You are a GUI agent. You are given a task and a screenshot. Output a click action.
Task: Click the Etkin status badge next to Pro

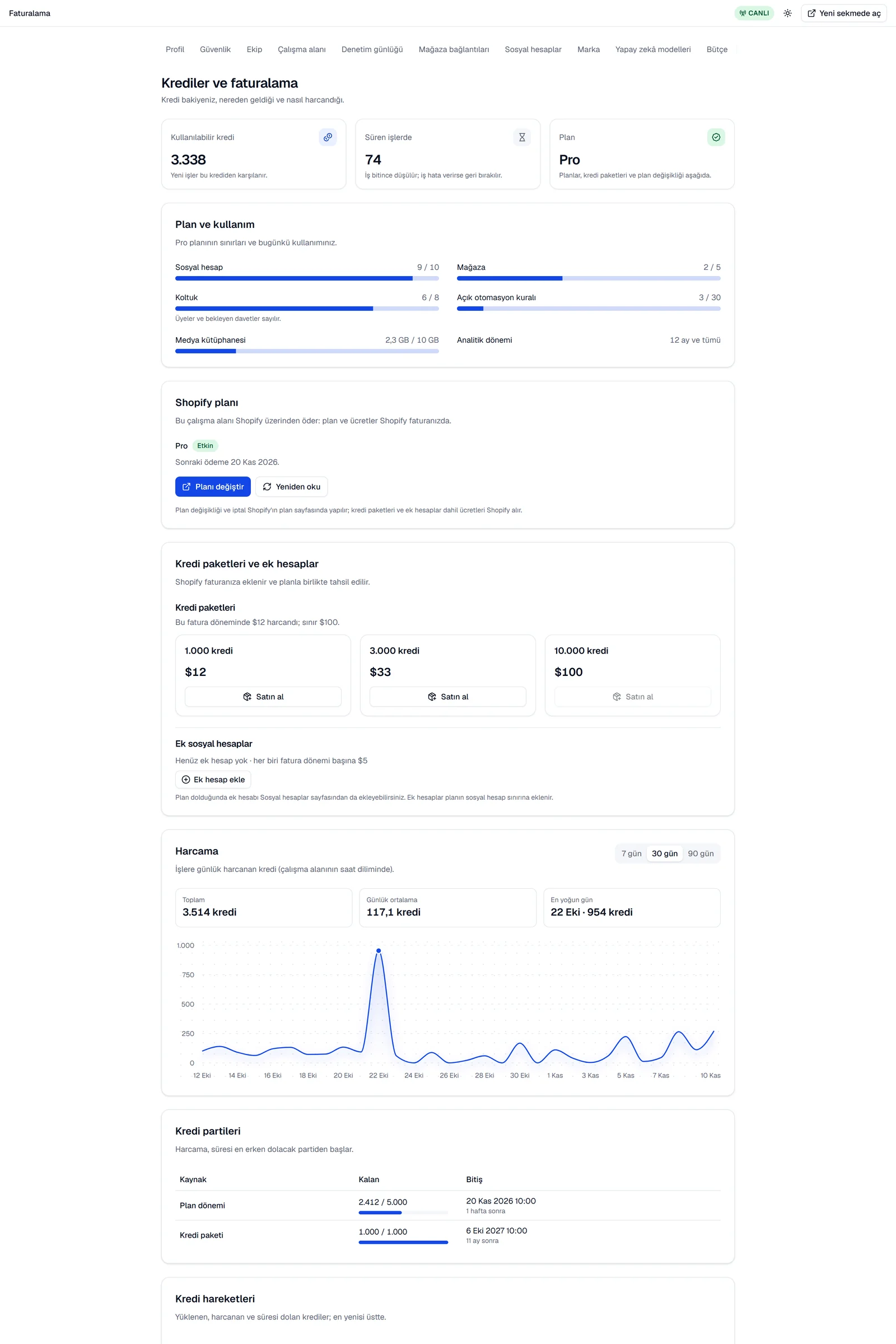[205, 446]
